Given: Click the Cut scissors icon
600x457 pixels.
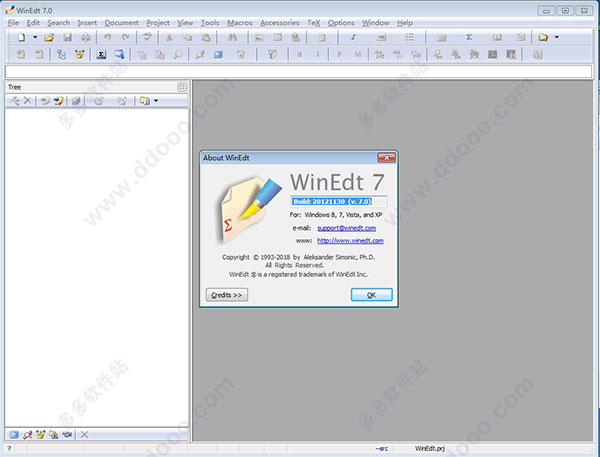Looking at the screenshot, I should (169, 37).
